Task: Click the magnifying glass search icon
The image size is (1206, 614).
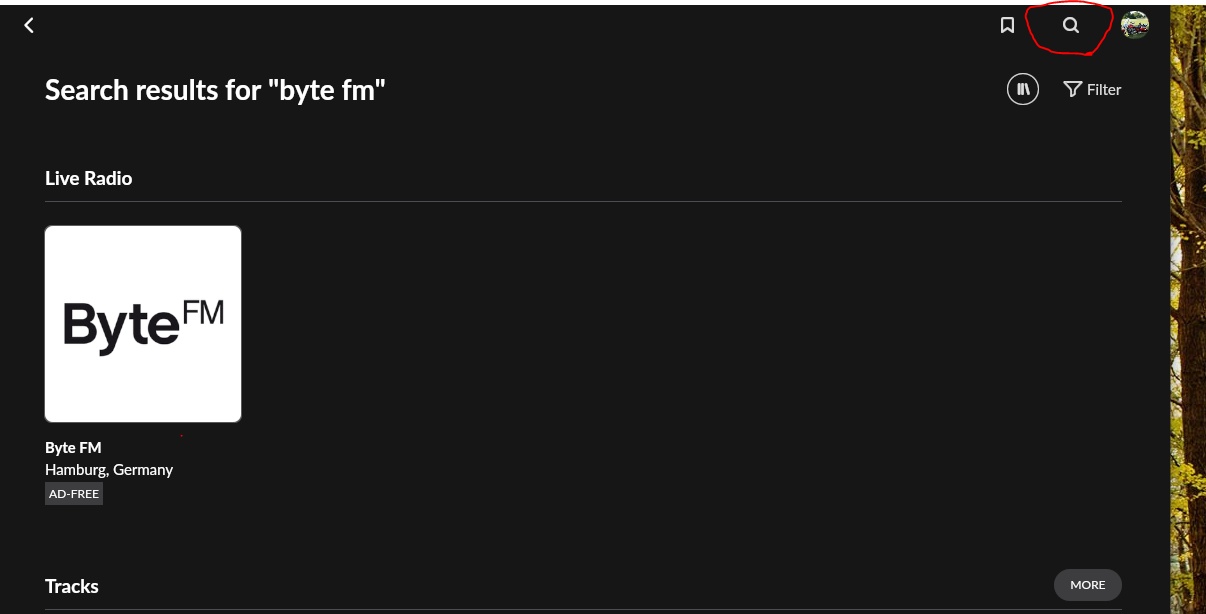Action: (x=1070, y=26)
